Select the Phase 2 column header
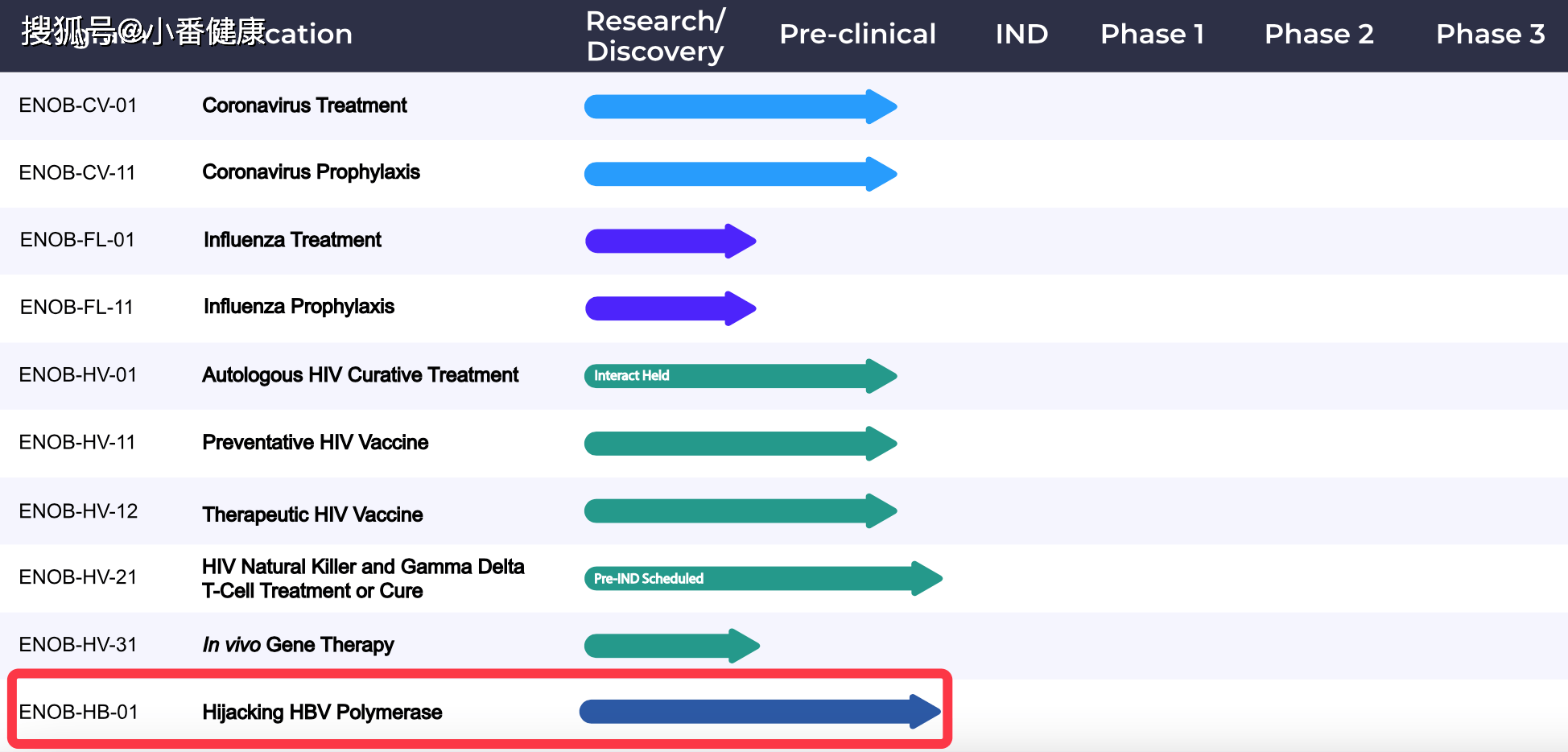The image size is (1568, 752). point(1318,35)
